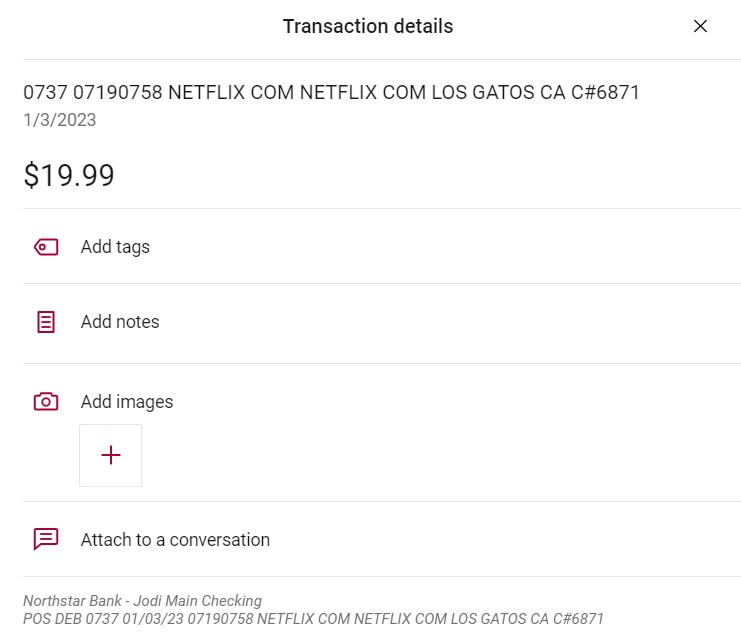
Task: Close the Transaction details dialog
Action: point(700,27)
